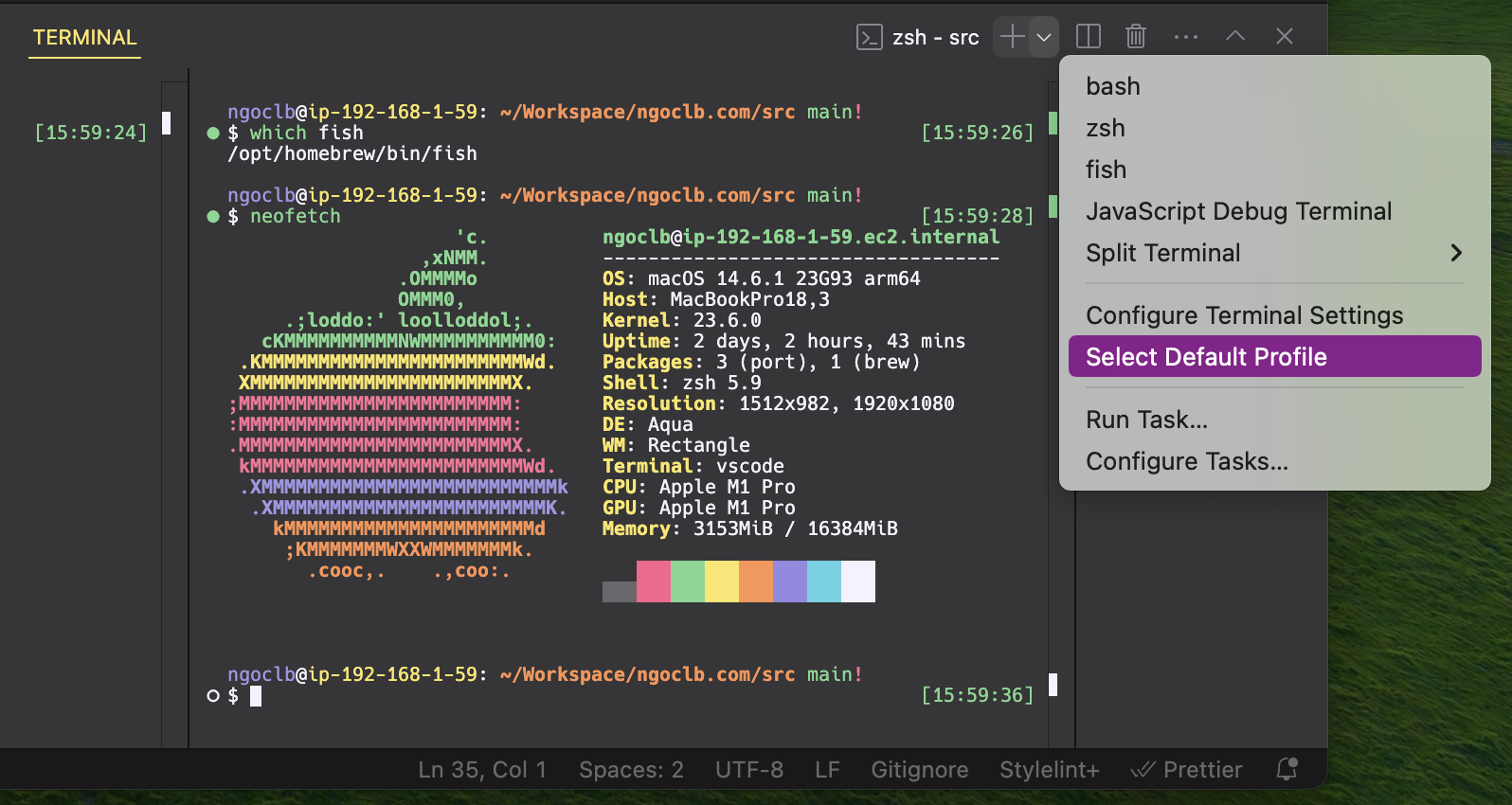Click the [15:59:26] timestamp
This screenshot has width=1512, height=805.
coord(978,133)
